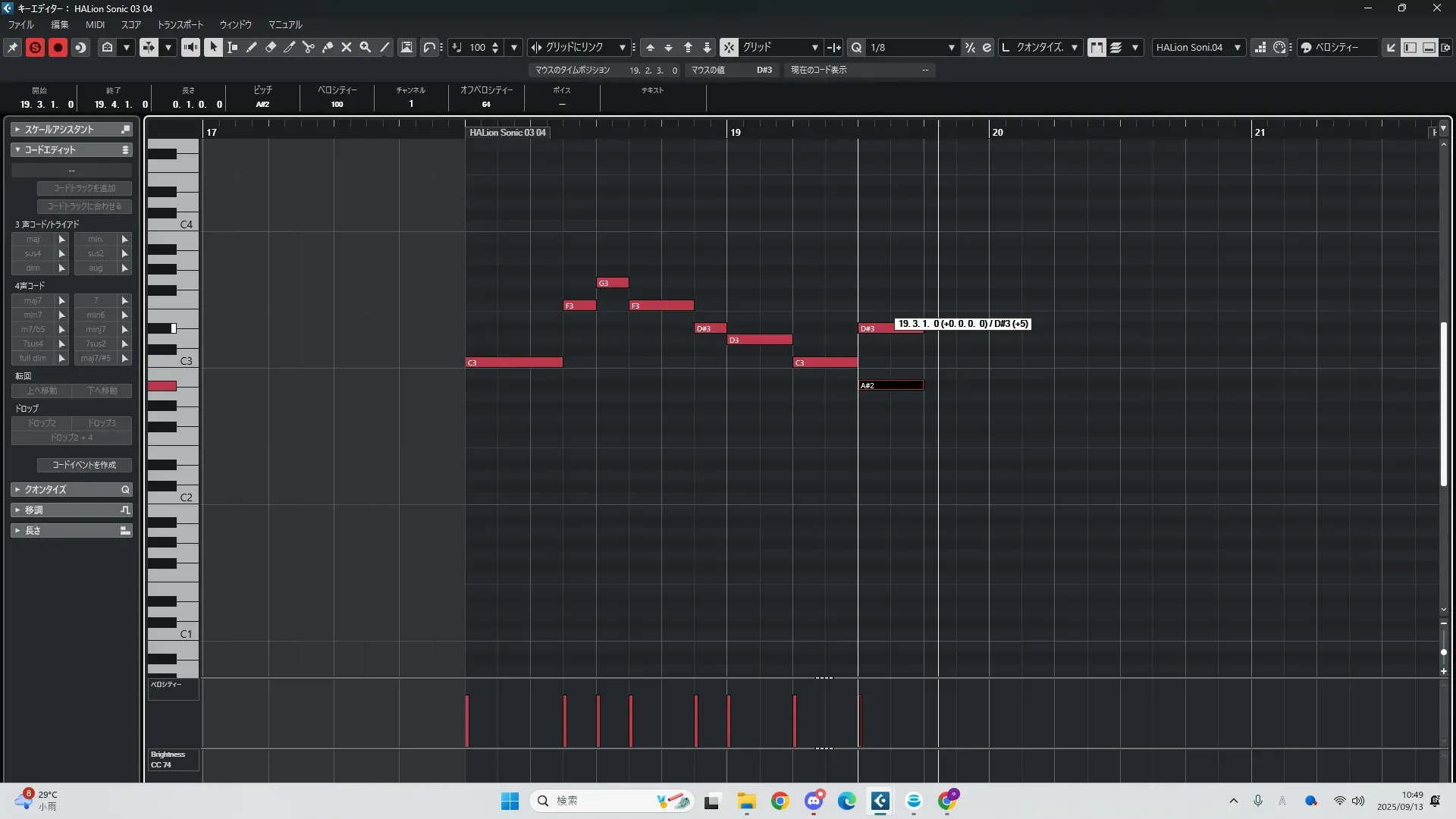
Task: Toggle the Record in editor button
Action: point(58,47)
